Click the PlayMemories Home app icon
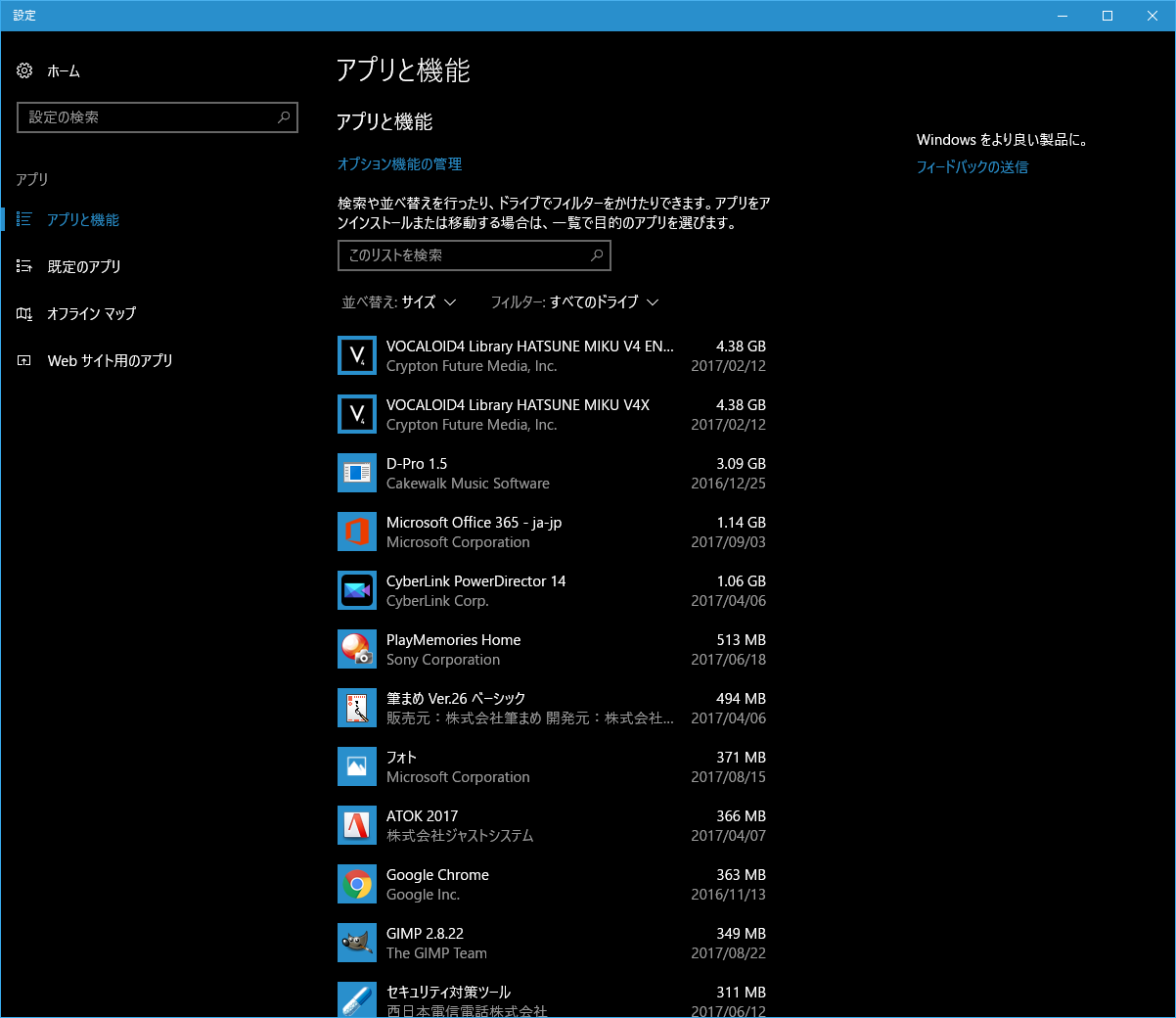Screen dimensions: 1176x1018 click(x=357, y=649)
